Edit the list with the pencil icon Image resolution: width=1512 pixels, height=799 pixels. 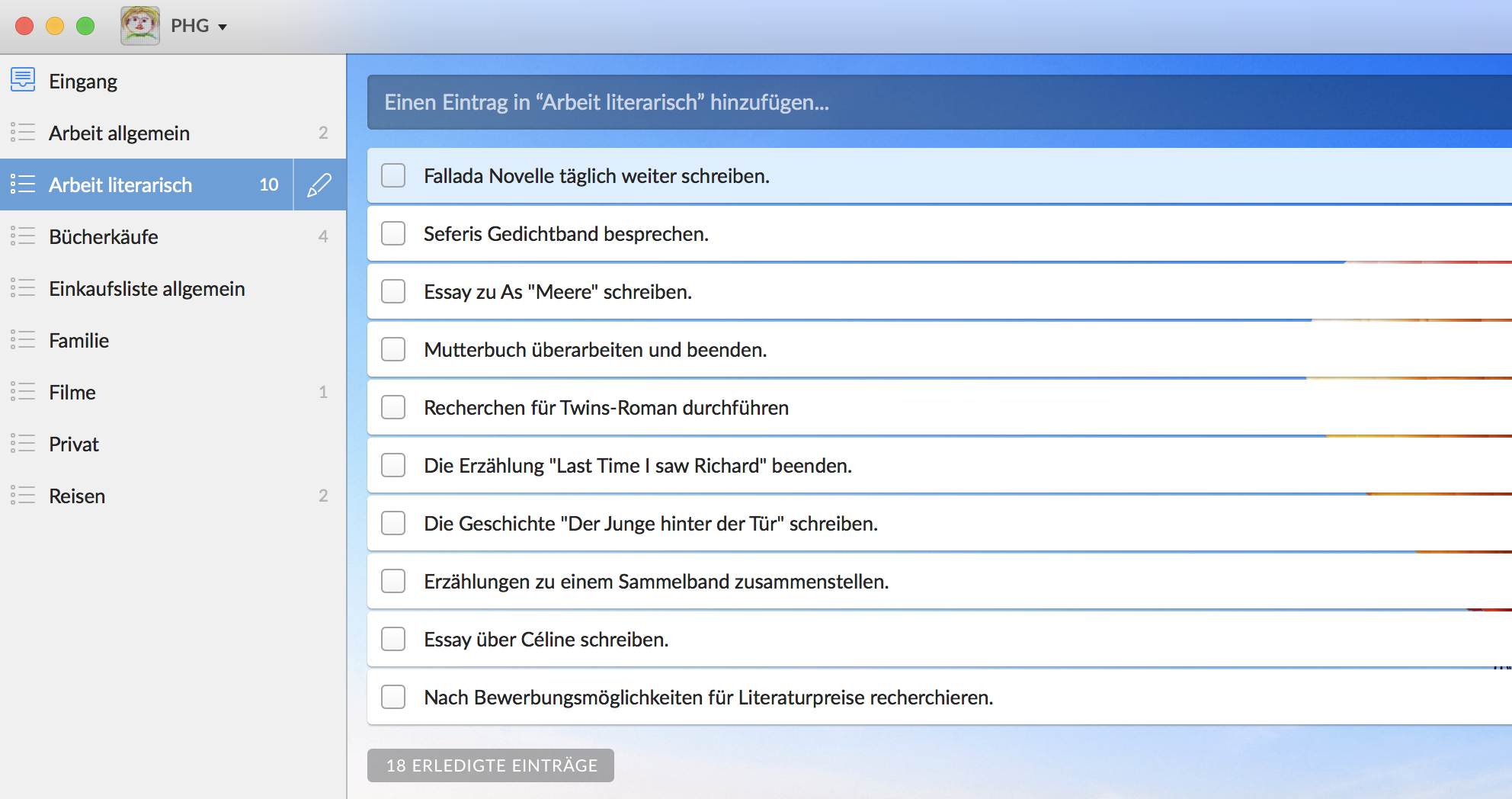click(x=319, y=185)
